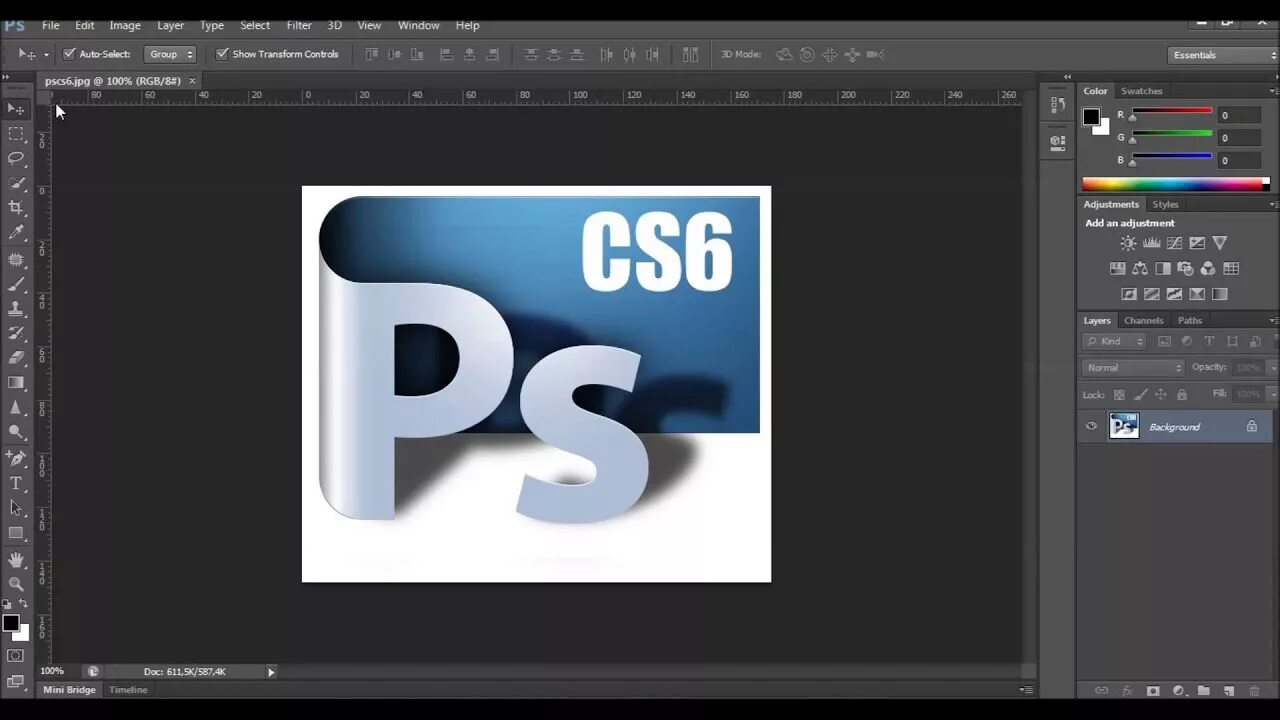
Task: Open the Filter menu
Action: (299, 25)
